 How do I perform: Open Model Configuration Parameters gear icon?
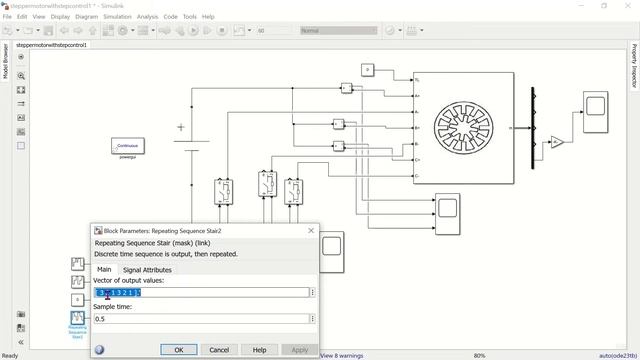tap(123, 31)
